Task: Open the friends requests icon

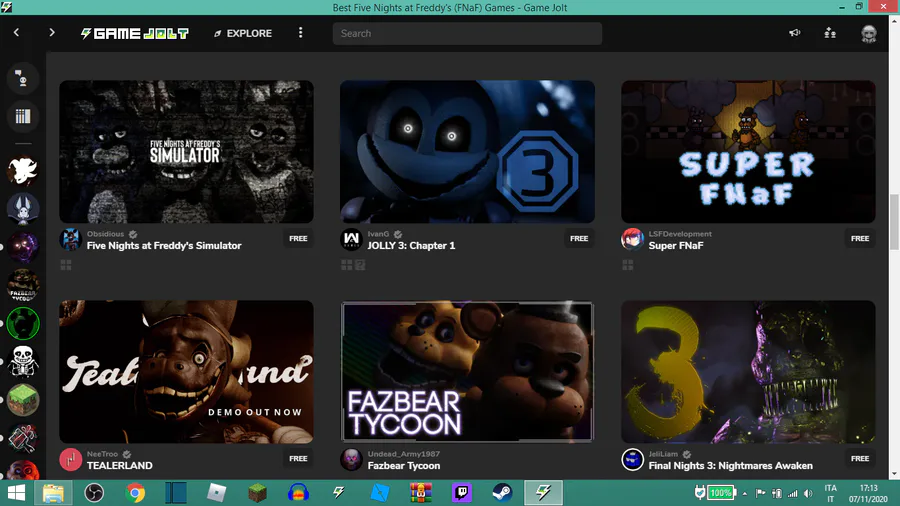Action: tap(830, 33)
